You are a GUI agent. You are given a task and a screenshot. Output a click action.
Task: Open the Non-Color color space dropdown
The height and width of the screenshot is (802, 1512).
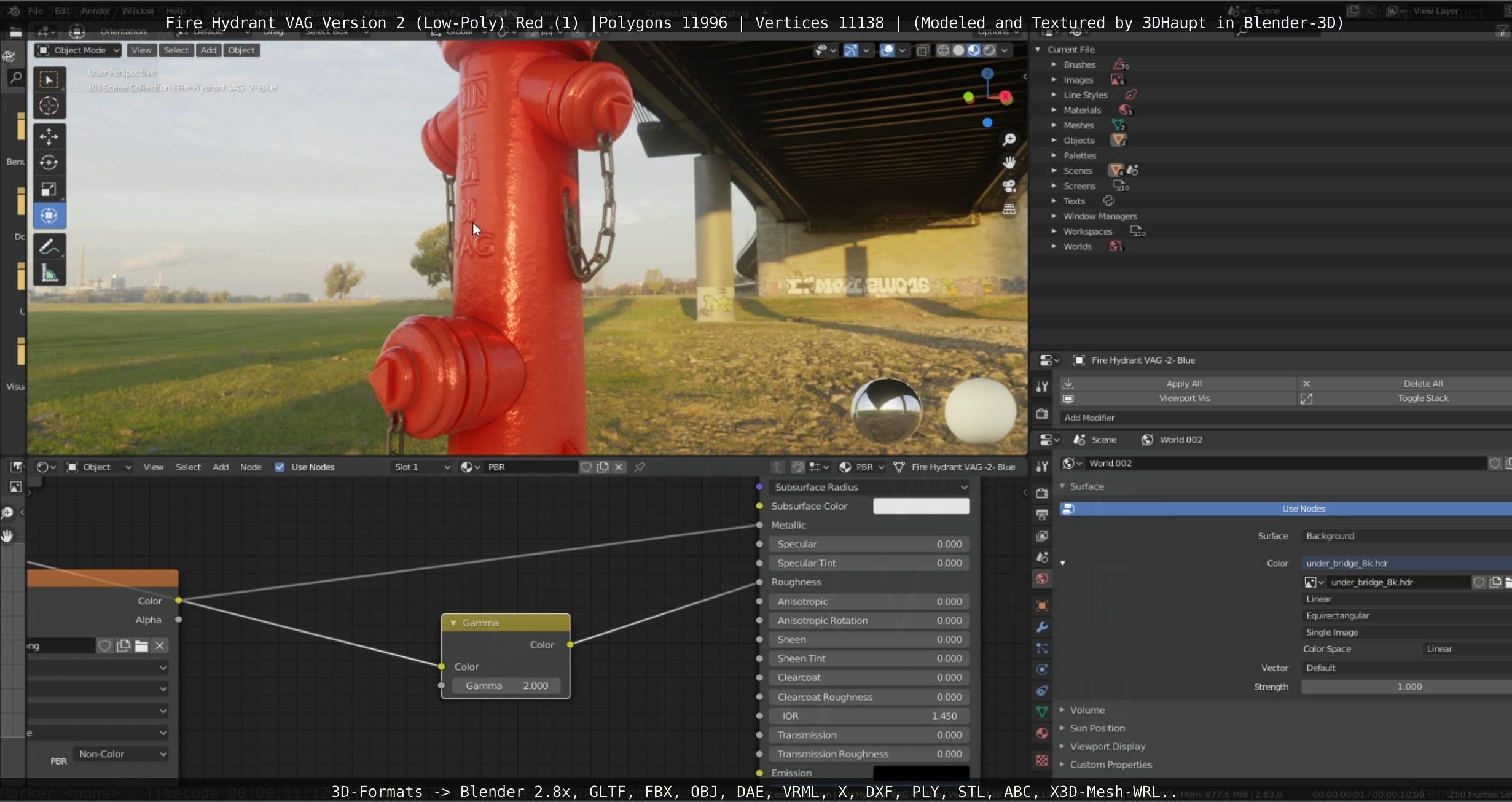[x=122, y=754]
